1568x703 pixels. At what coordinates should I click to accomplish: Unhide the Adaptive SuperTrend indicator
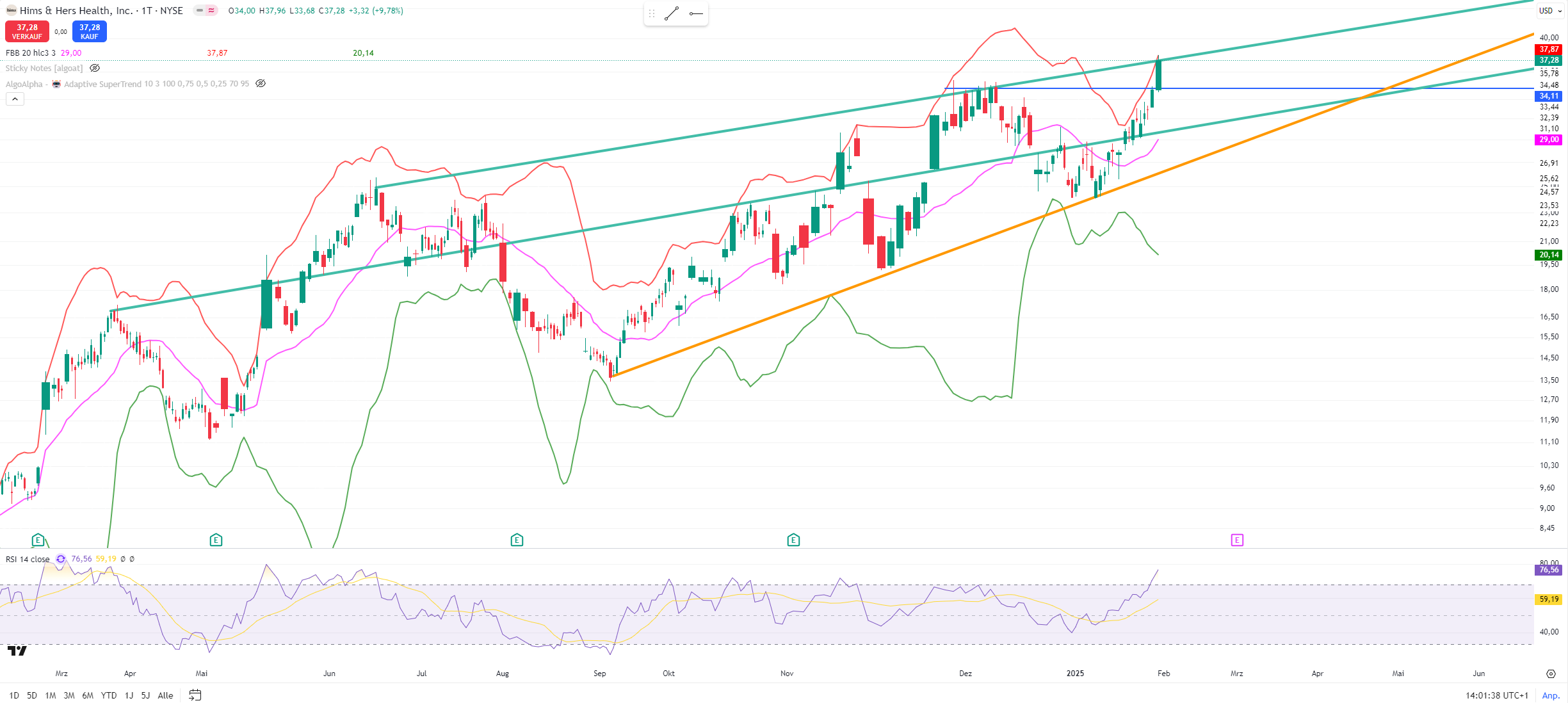coord(261,84)
